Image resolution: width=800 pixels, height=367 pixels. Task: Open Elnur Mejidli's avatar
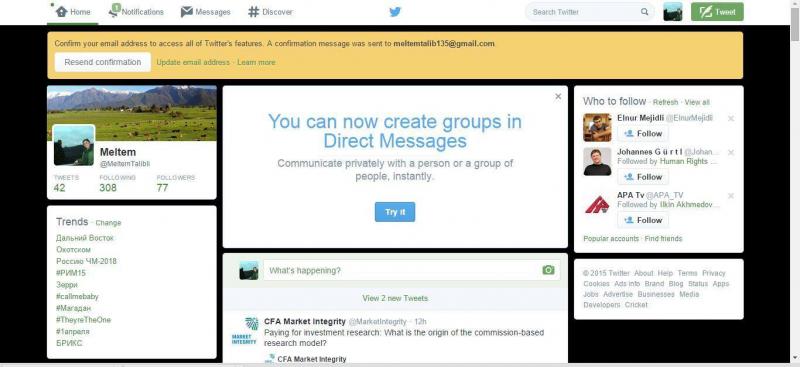597,127
